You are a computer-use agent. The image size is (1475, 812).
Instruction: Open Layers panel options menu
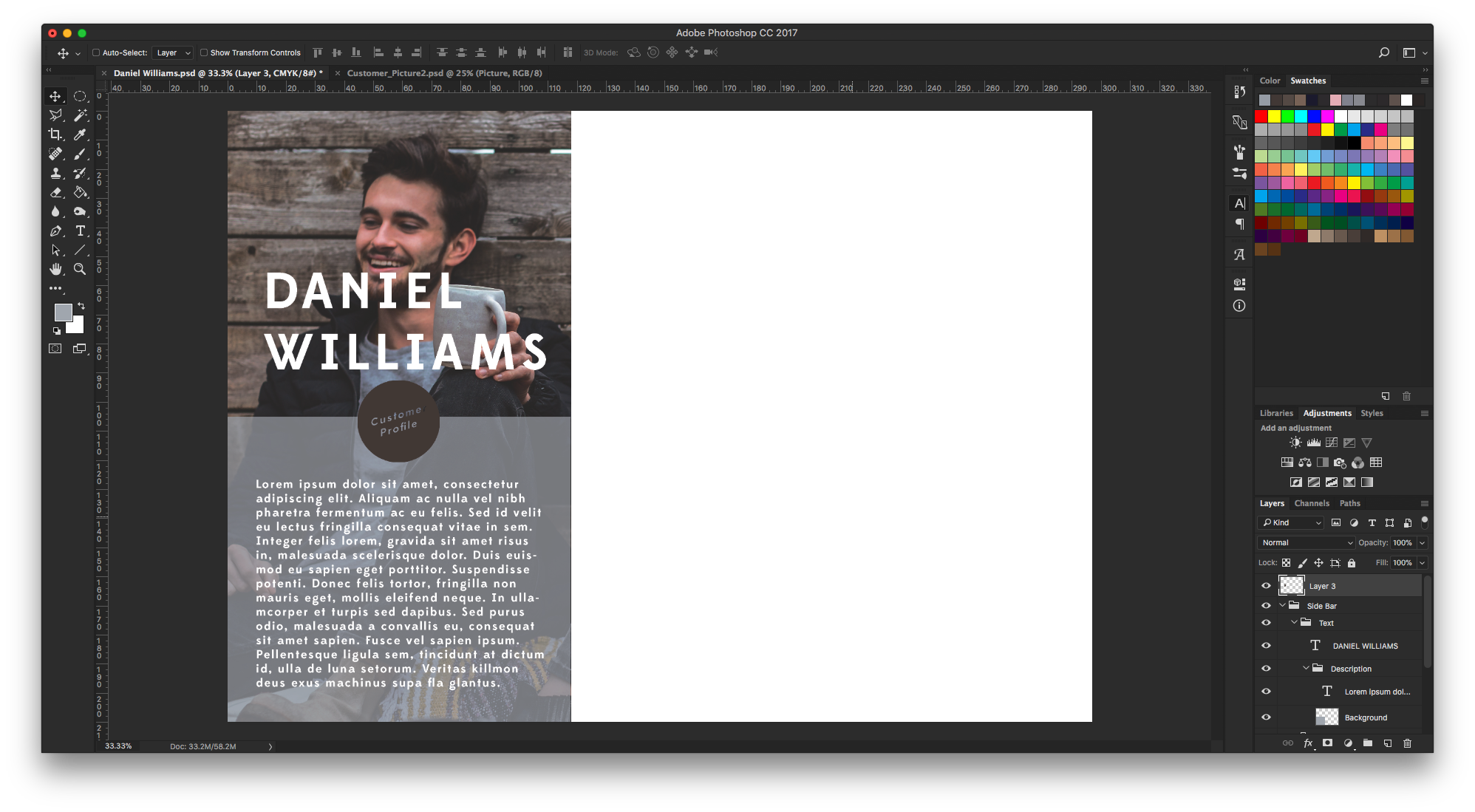[x=1425, y=503]
